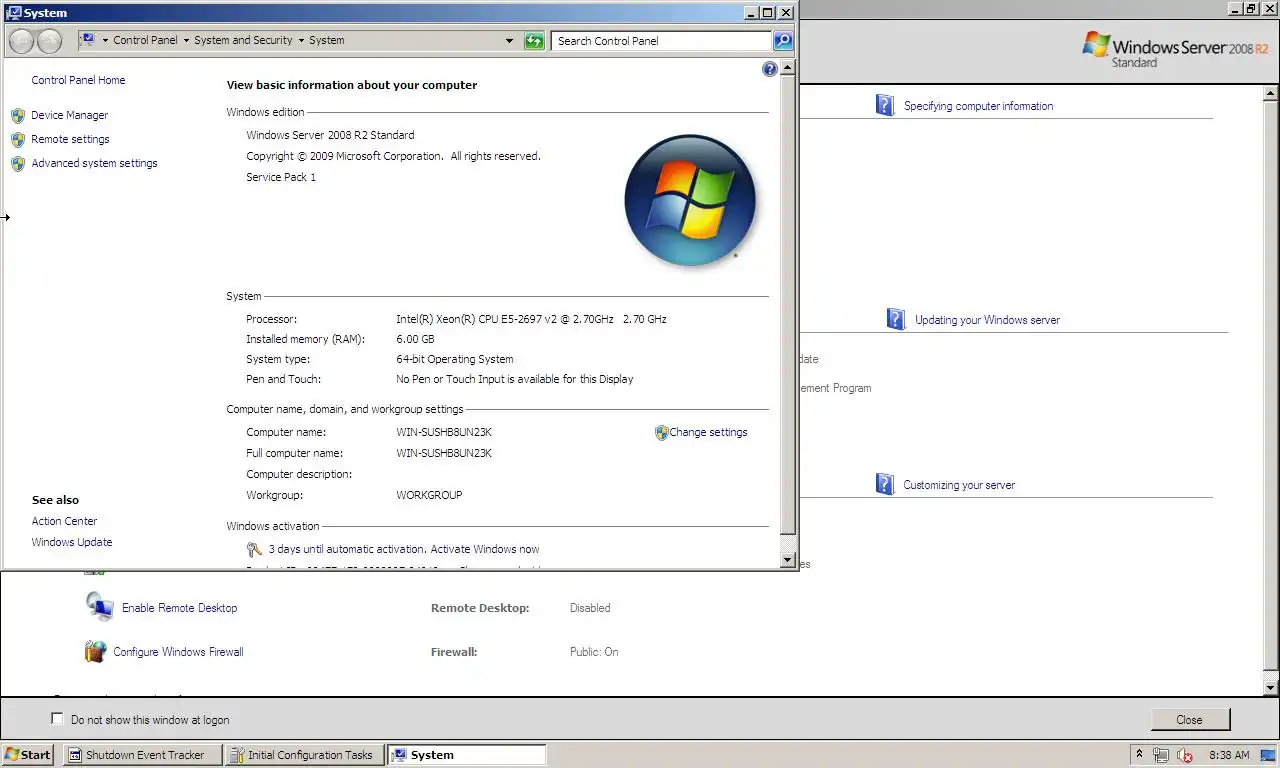Click the Enable Remote Desktop link
Image resolution: width=1280 pixels, height=768 pixels.
pos(180,608)
